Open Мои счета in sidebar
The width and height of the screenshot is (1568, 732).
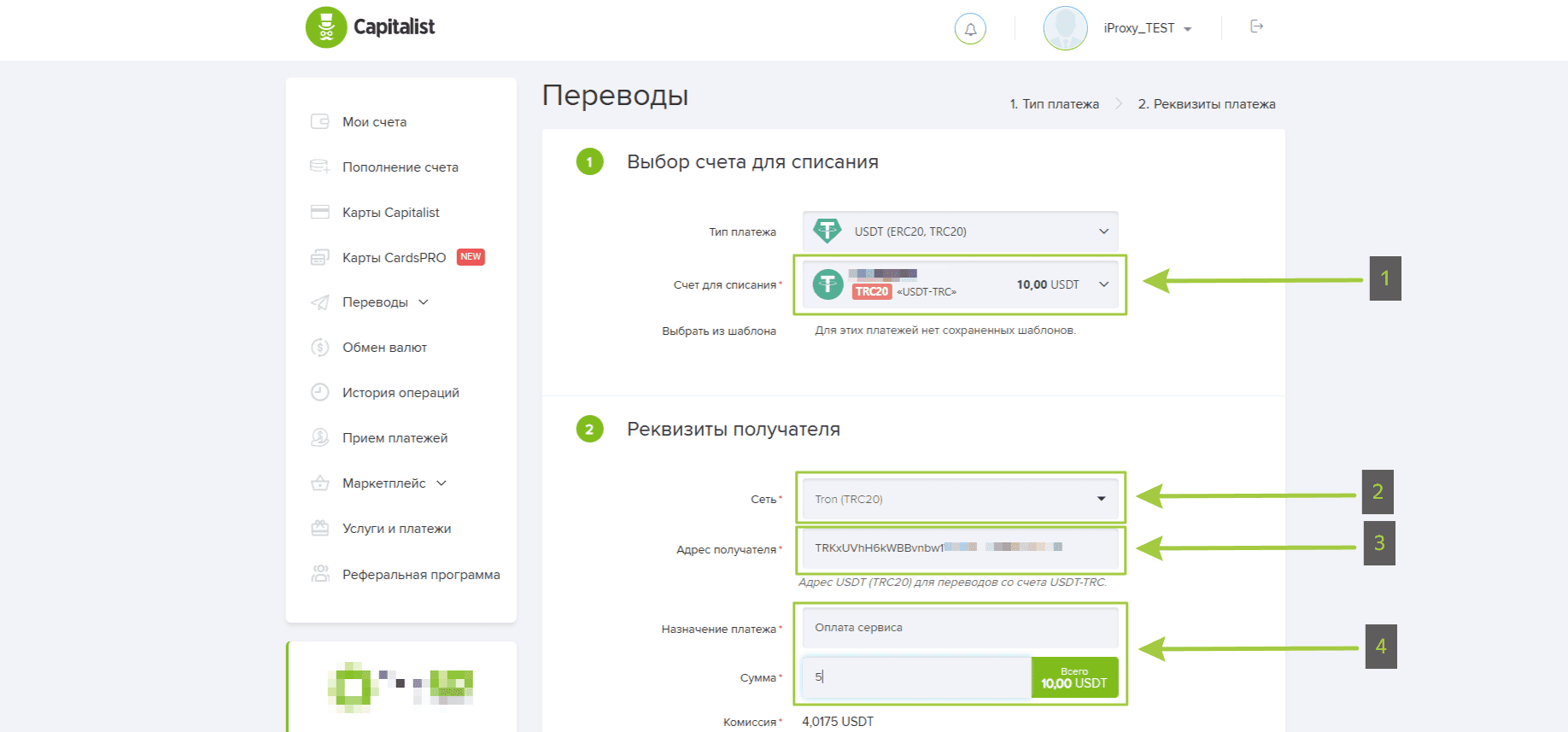374,122
